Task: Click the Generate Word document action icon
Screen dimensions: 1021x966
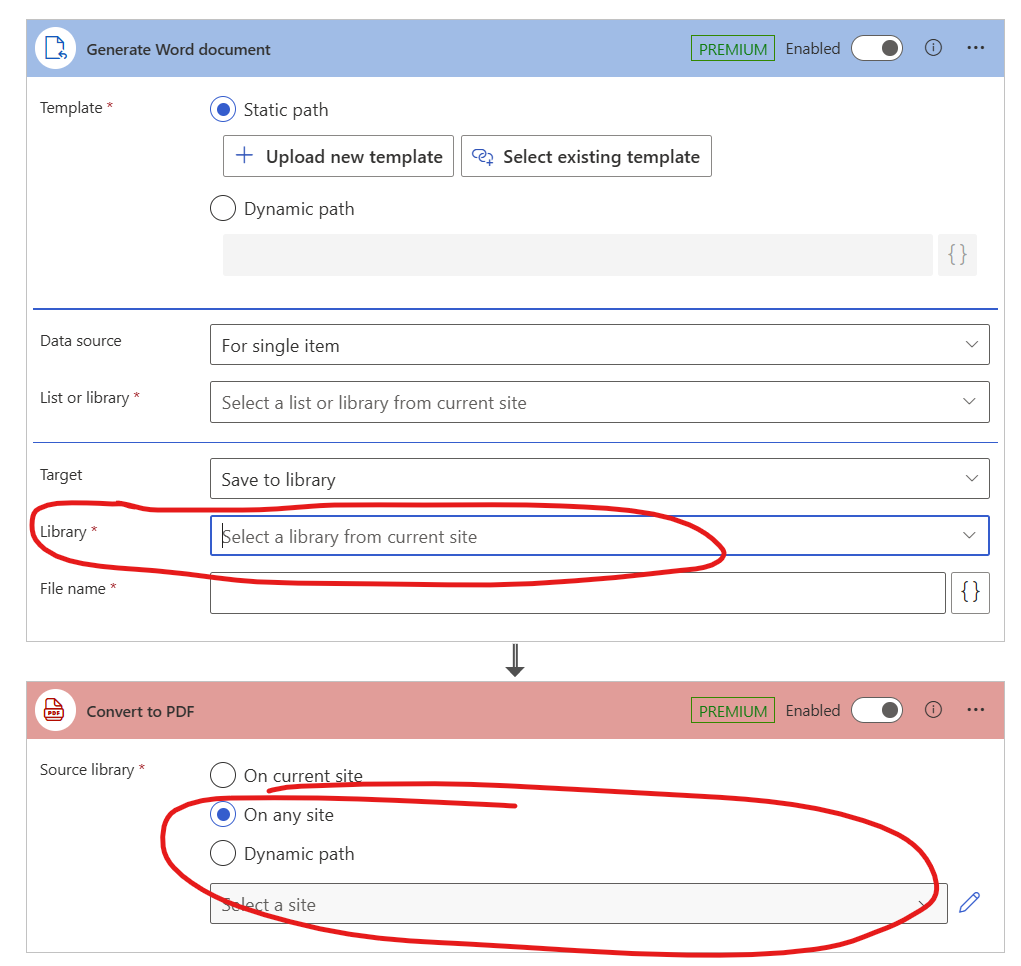Action: point(56,49)
